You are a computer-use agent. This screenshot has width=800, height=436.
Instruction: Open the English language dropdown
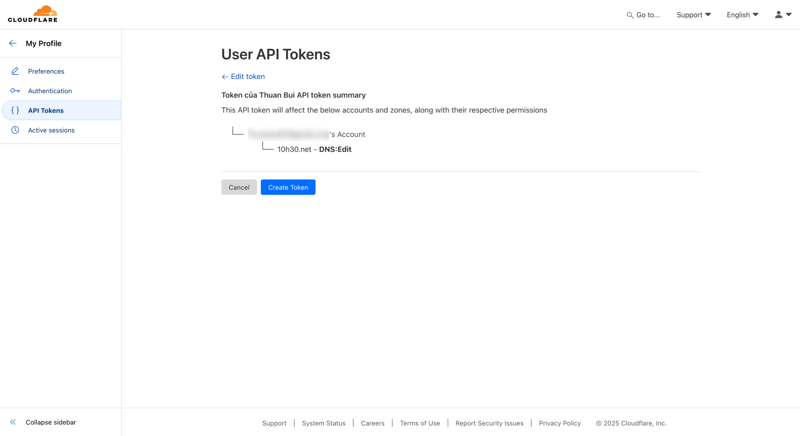(742, 15)
